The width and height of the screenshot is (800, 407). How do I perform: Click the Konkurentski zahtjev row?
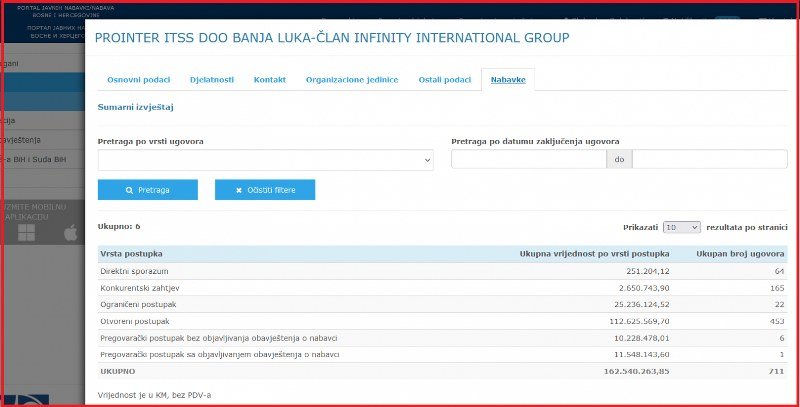pos(442,288)
